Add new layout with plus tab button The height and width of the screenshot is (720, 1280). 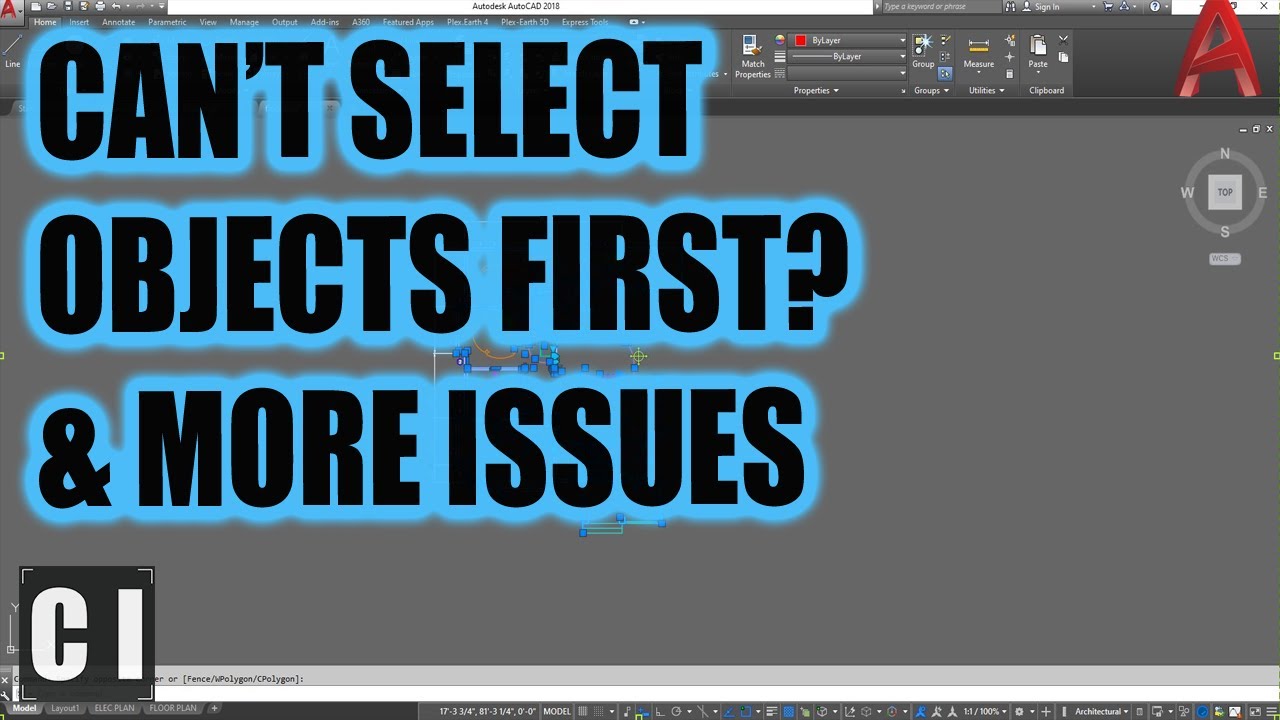214,708
